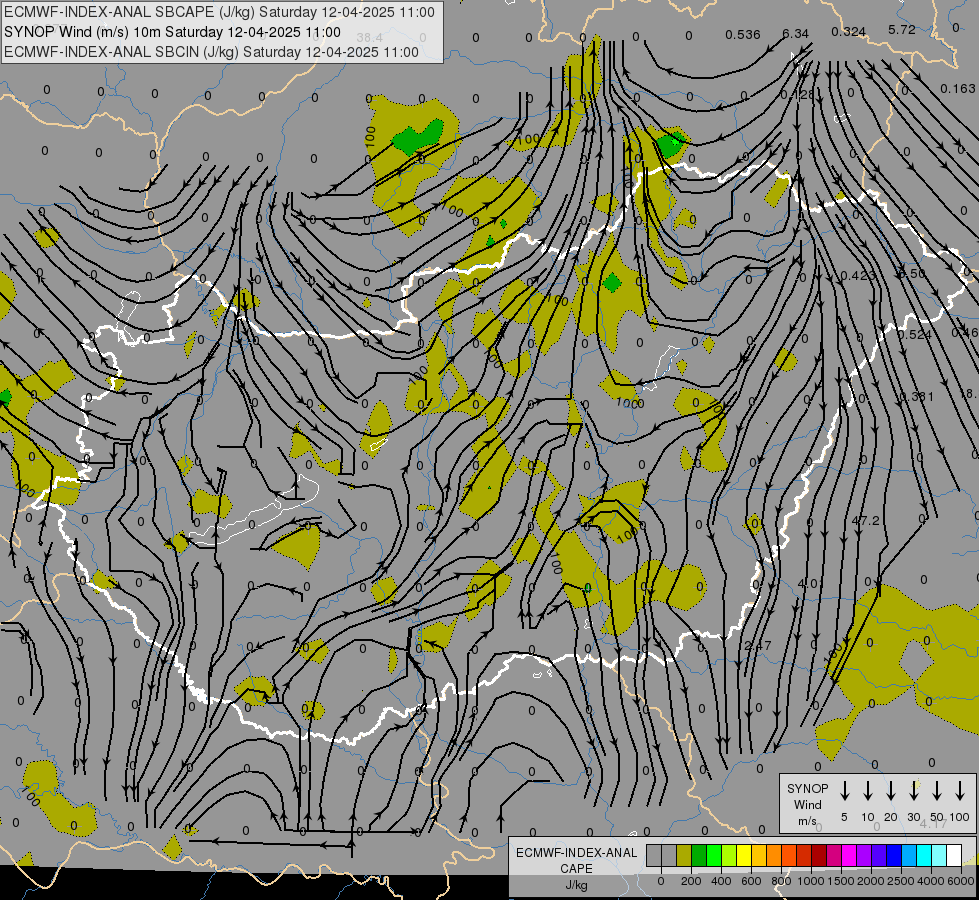Pick the olive swatch in the CAPE color bar
Viewport: 979px width, 900px height.
pos(684,855)
